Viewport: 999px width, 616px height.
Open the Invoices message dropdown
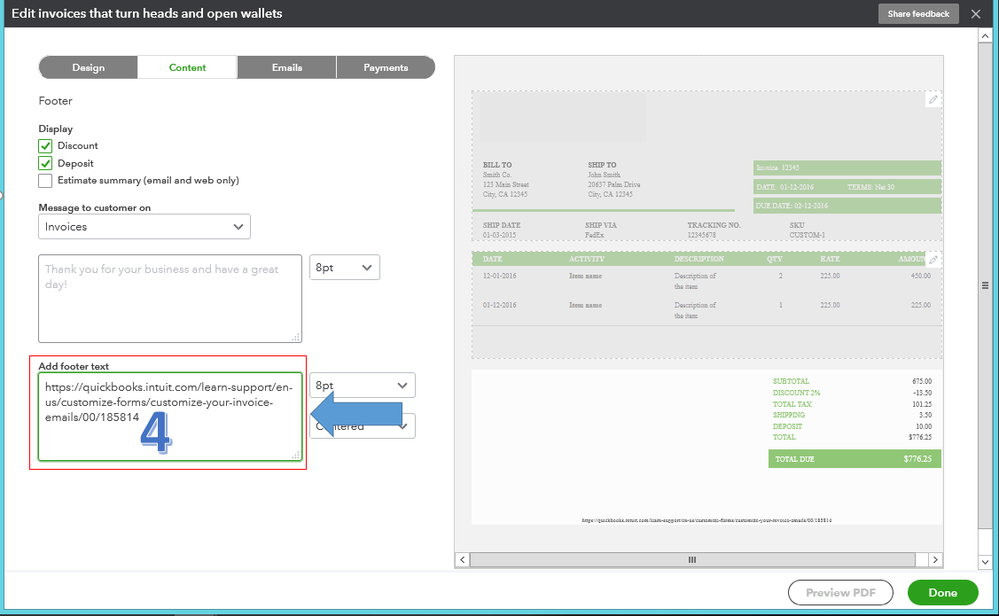pos(144,227)
